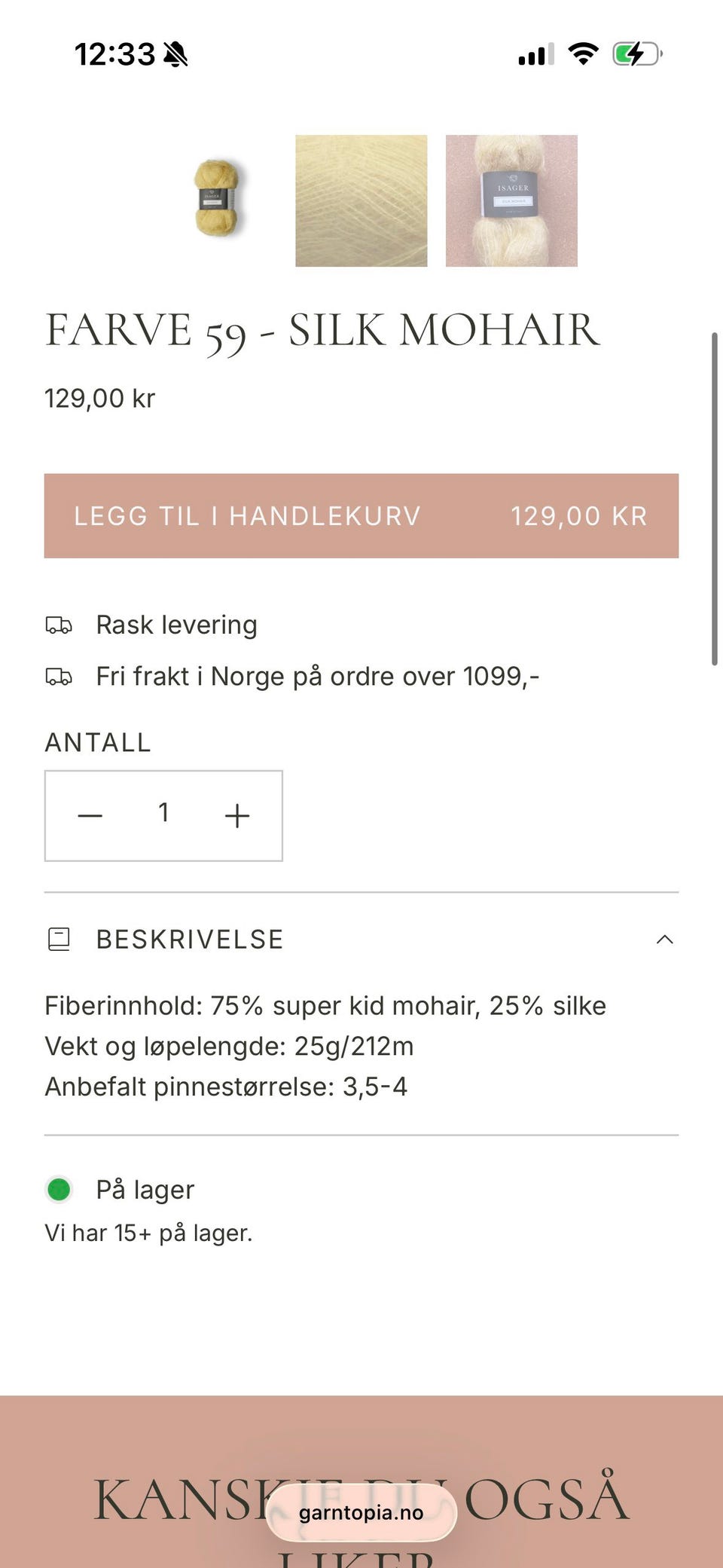Image resolution: width=723 pixels, height=1568 pixels.
Task: Tap the silent mode bell icon
Action: (175, 54)
